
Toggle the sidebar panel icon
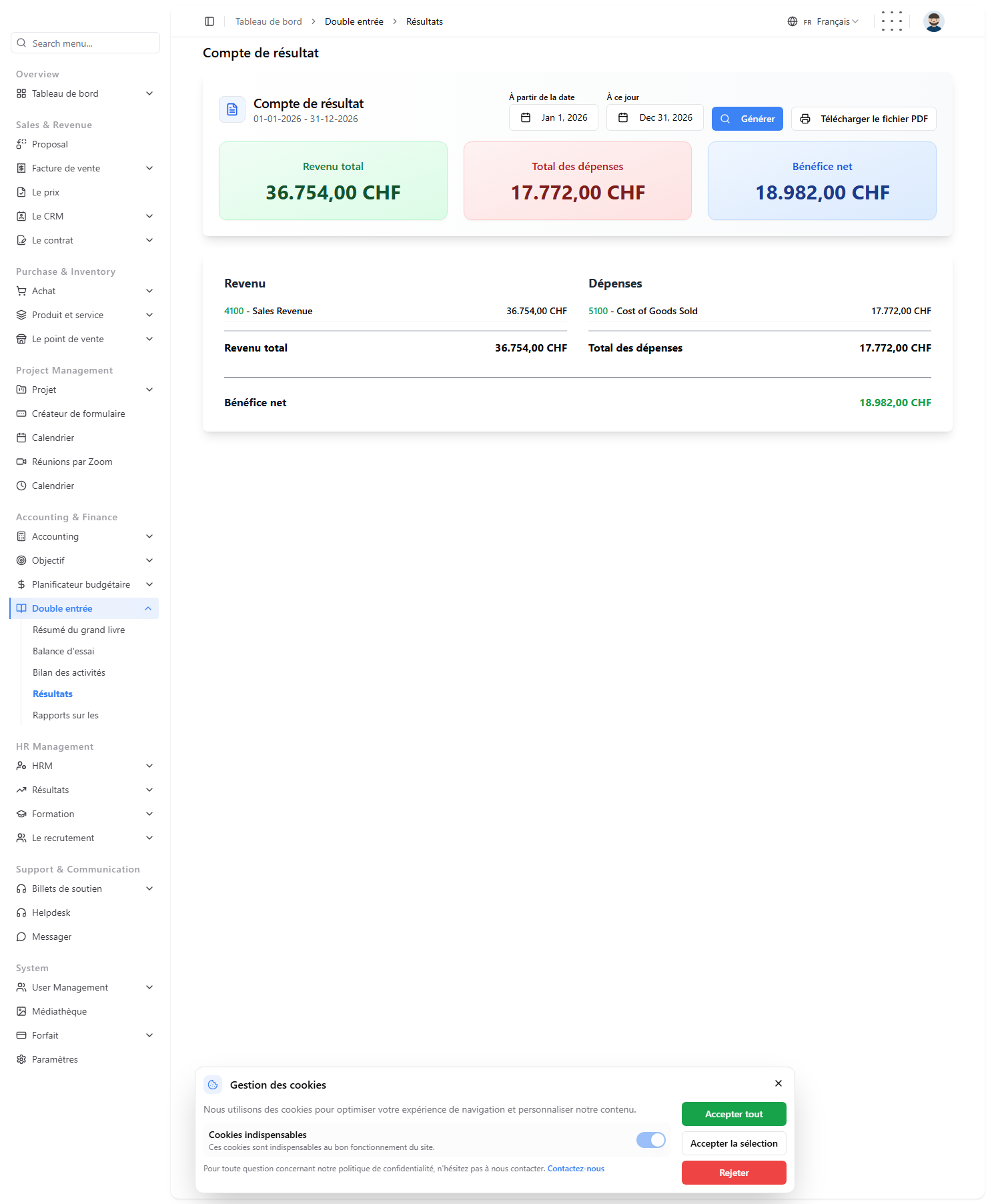(x=209, y=21)
